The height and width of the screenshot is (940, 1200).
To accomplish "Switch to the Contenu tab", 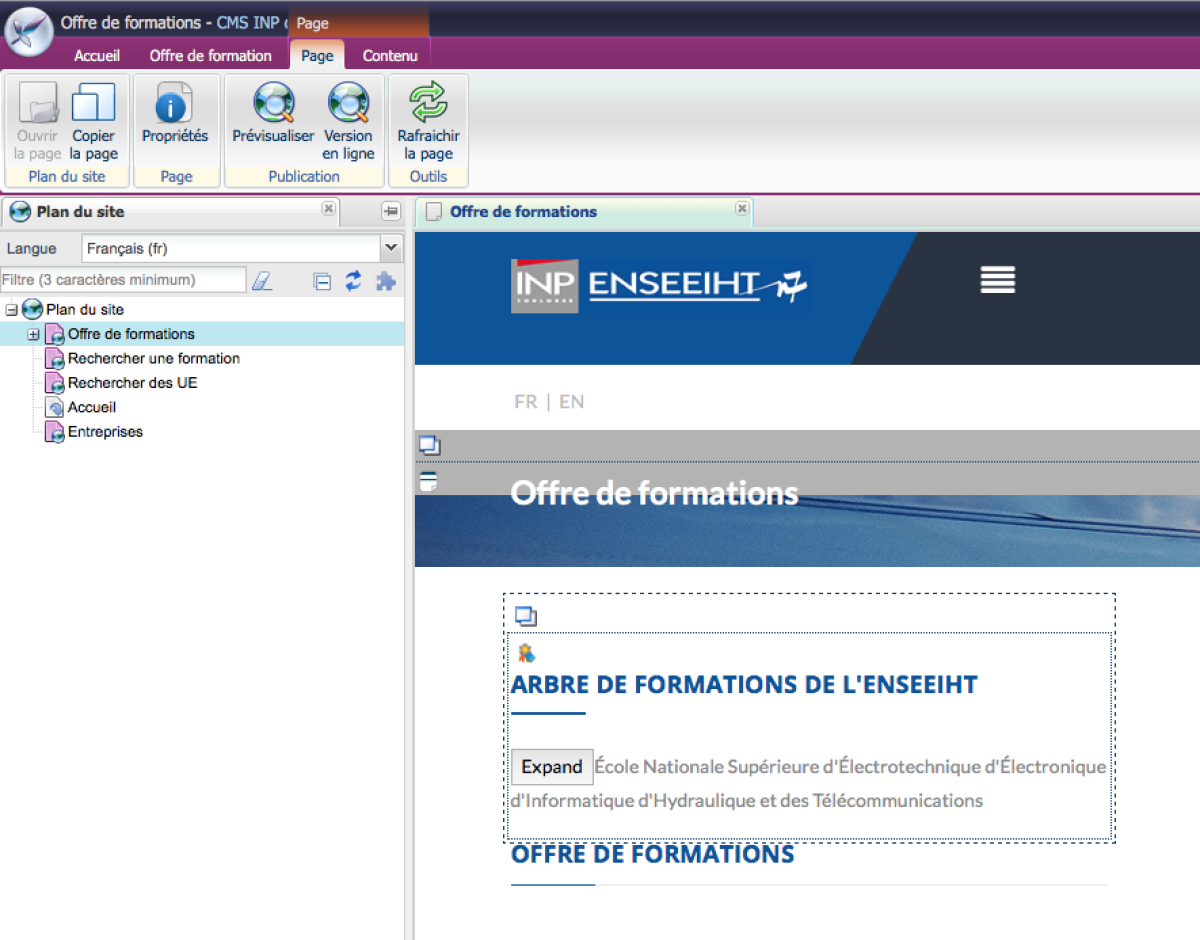I will pyautogui.click(x=389, y=55).
